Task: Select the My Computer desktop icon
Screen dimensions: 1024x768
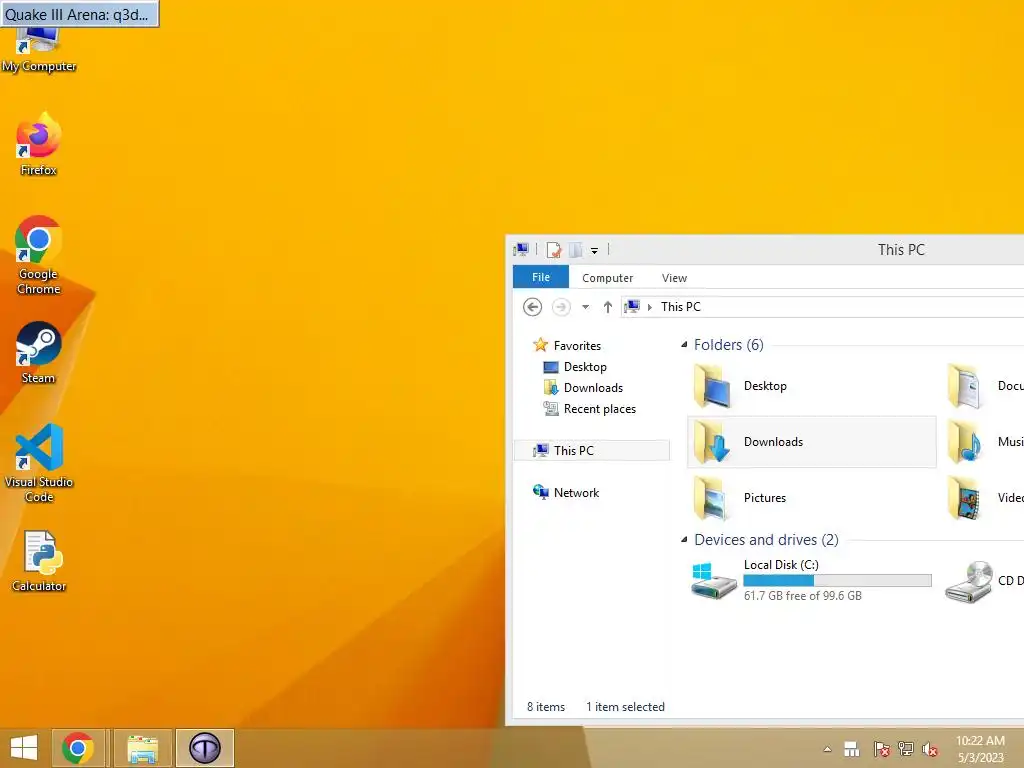Action: [39, 51]
